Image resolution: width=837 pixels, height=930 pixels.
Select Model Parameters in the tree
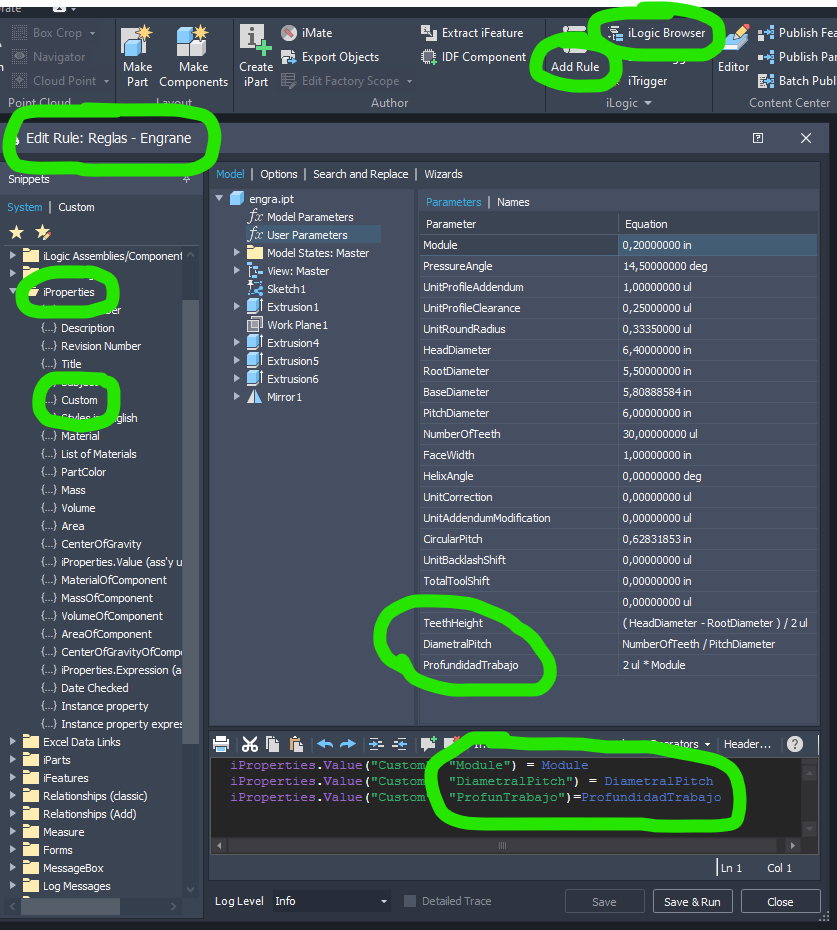(309, 217)
